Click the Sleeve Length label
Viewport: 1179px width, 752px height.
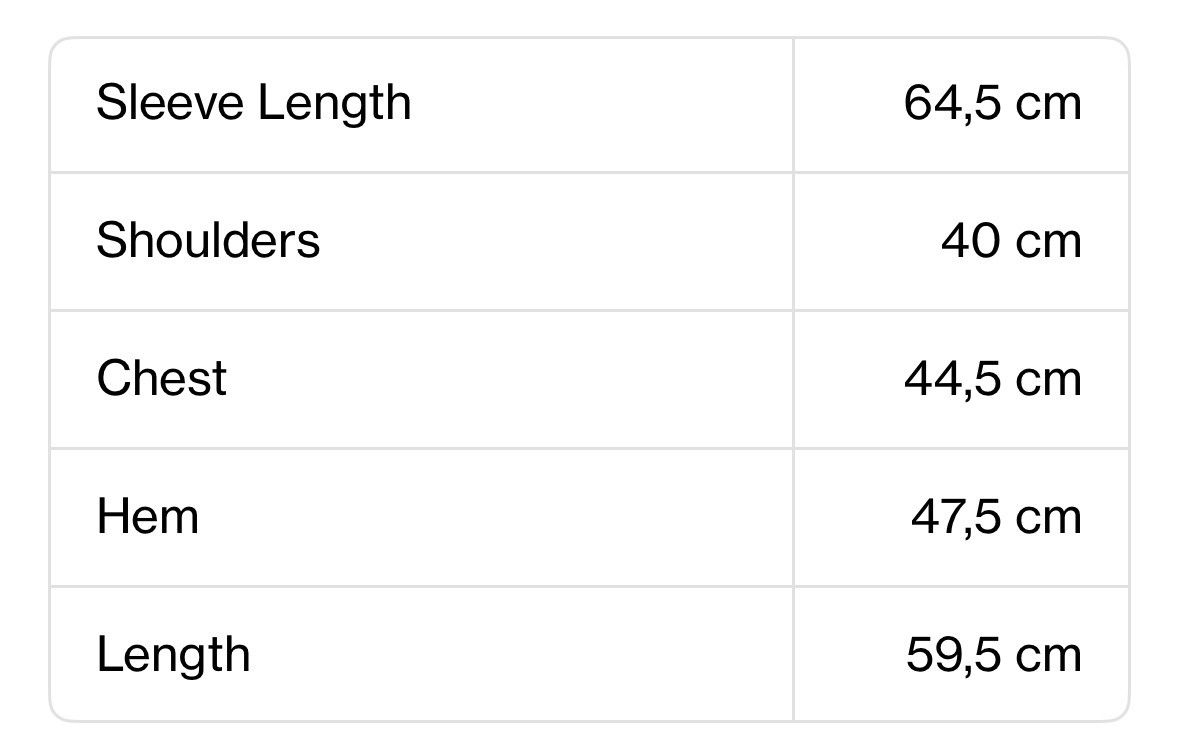pyautogui.click(x=254, y=104)
